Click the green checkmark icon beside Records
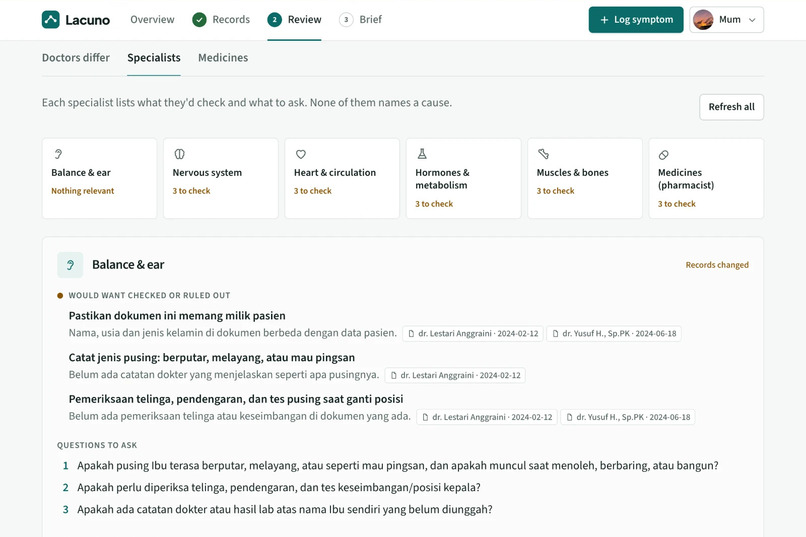The image size is (806, 537). 199,20
